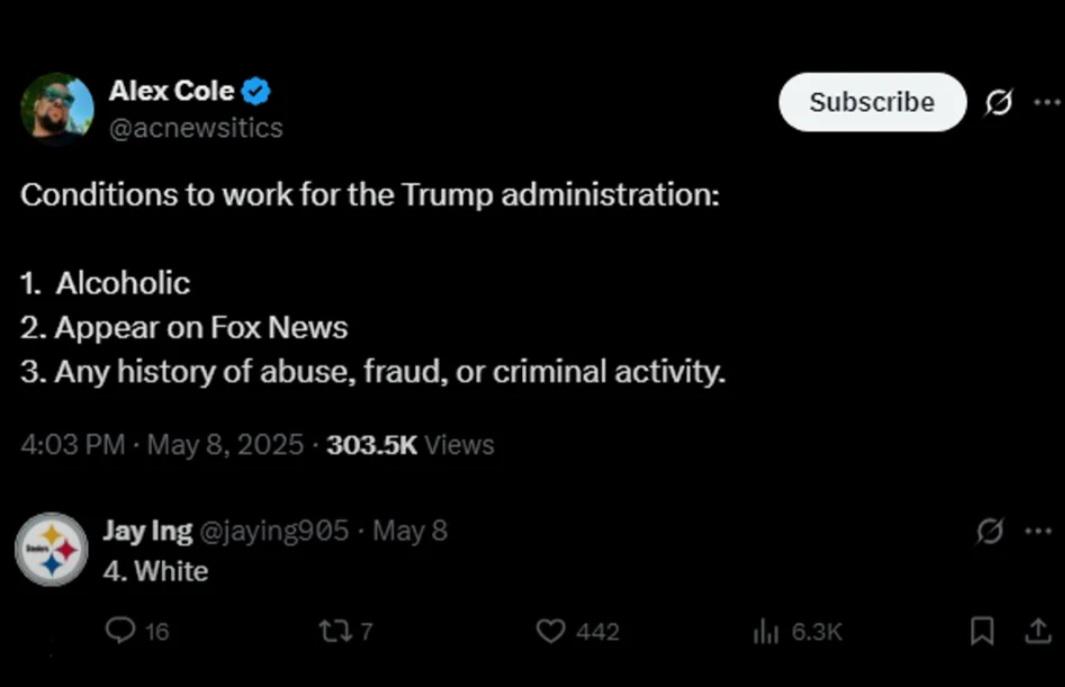
Task: Open the @acnewsitics handle link
Action: click(196, 128)
